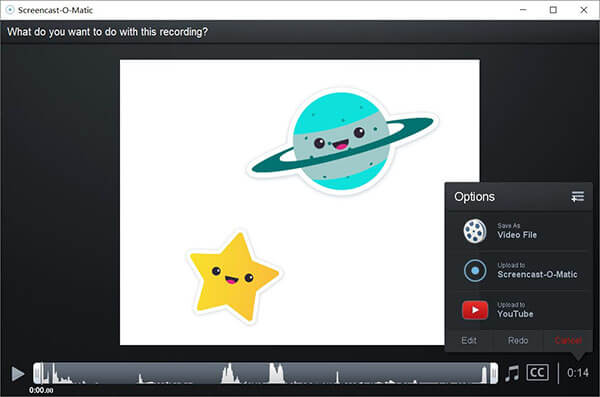Choose Save As Video File
The height and width of the screenshot is (397, 600).
pos(518,231)
